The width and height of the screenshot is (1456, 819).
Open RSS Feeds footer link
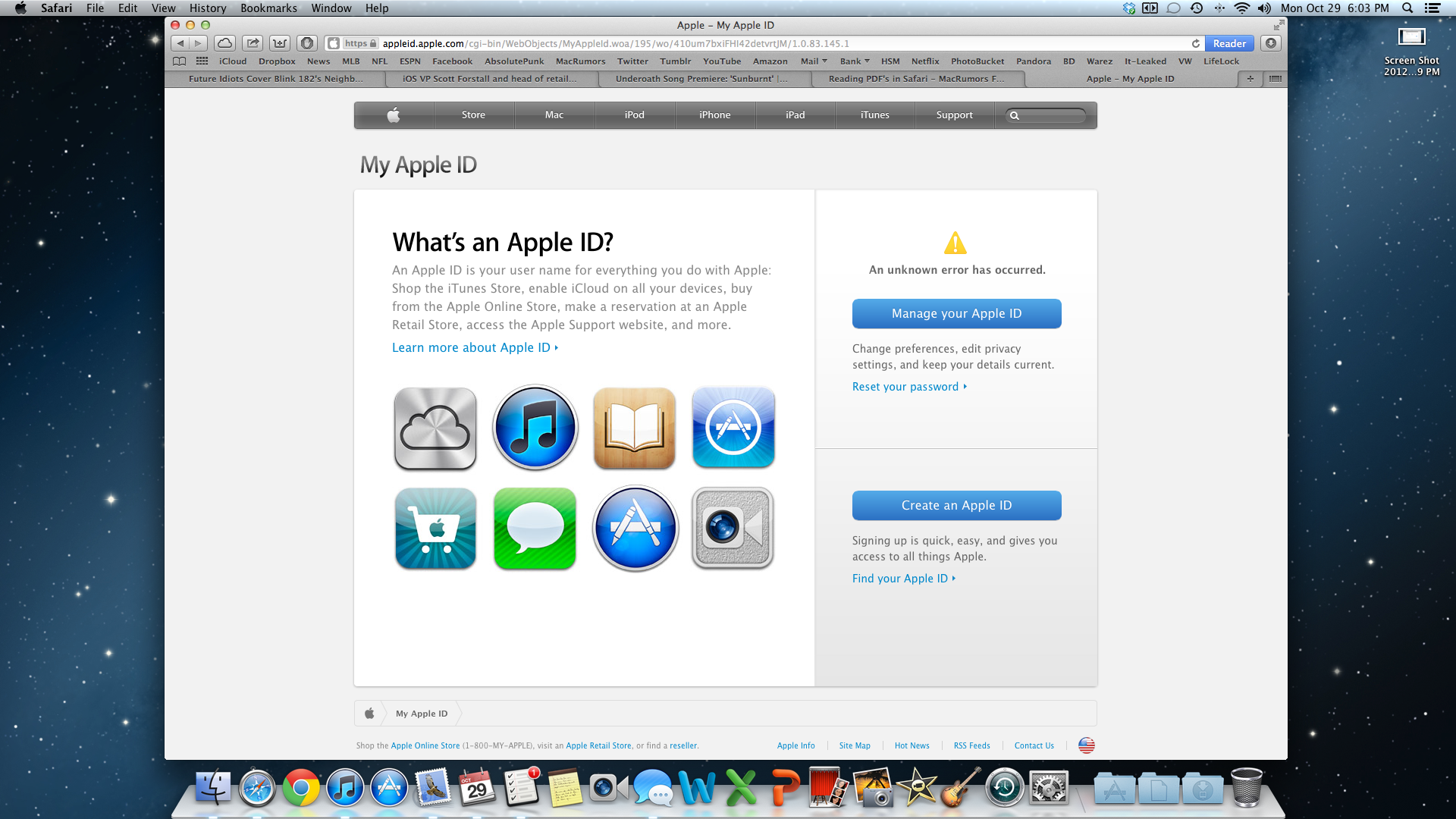pos(971,746)
